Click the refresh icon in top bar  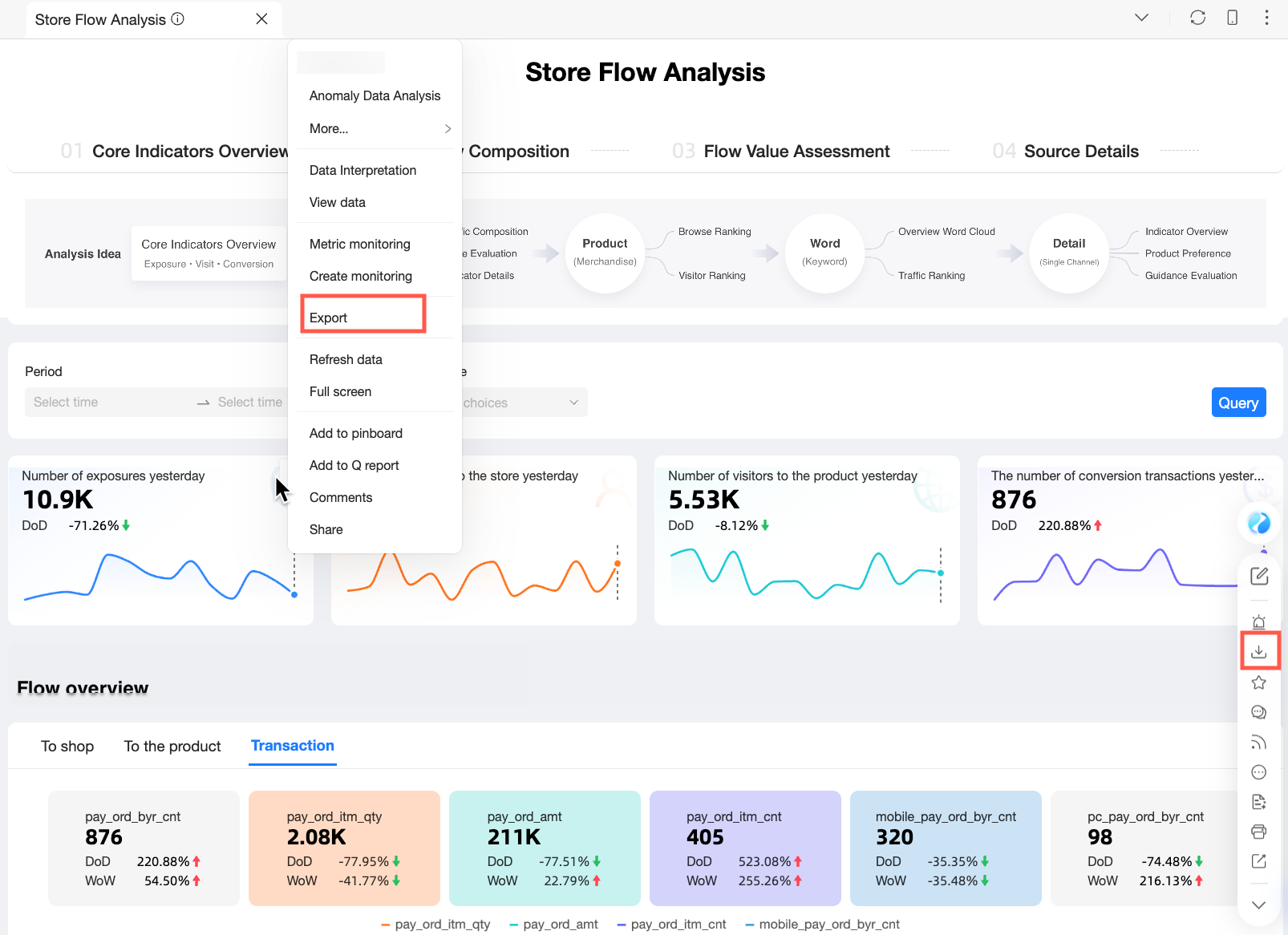tap(1197, 18)
